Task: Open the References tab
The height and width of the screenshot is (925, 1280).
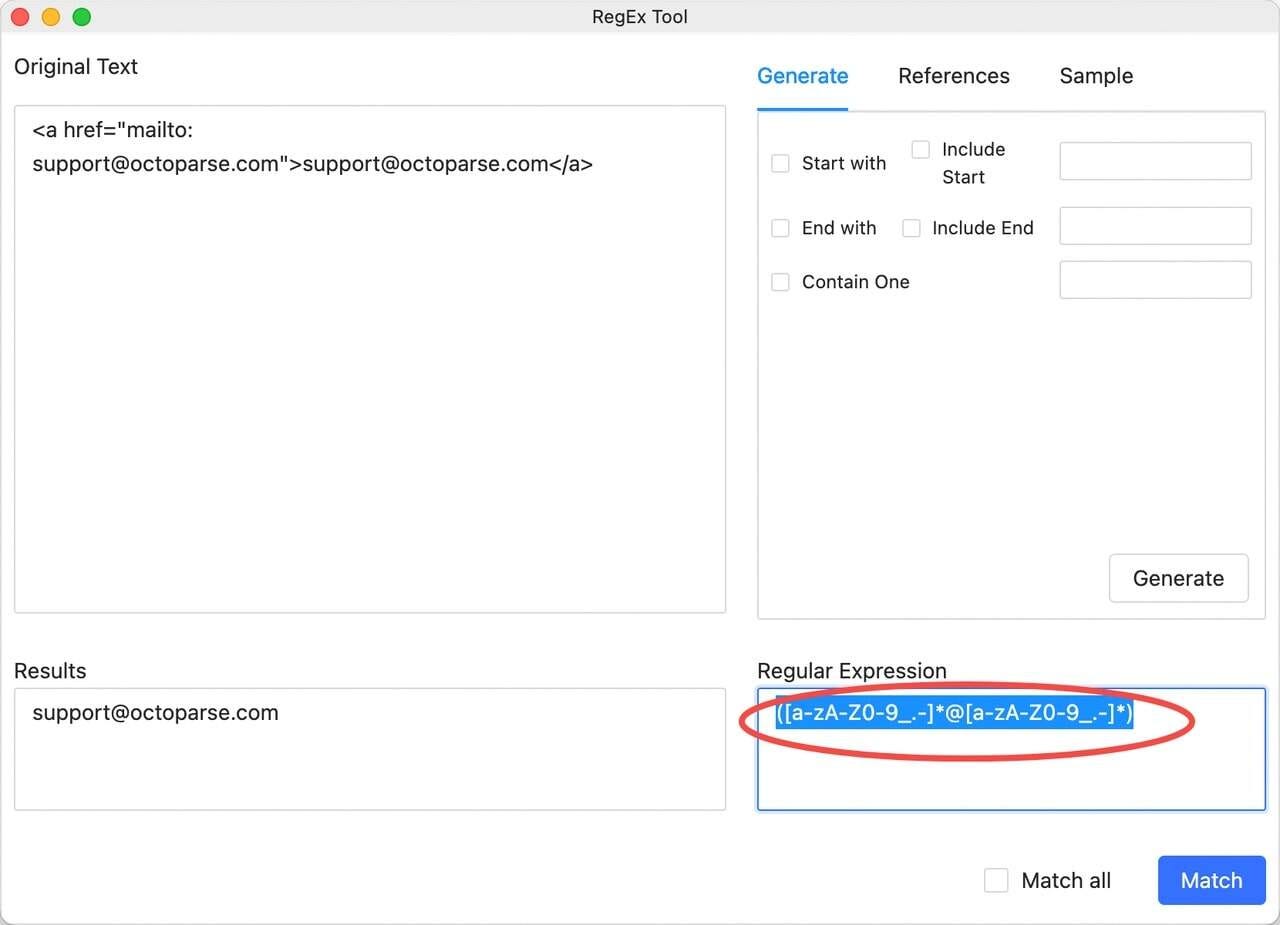Action: coord(953,76)
